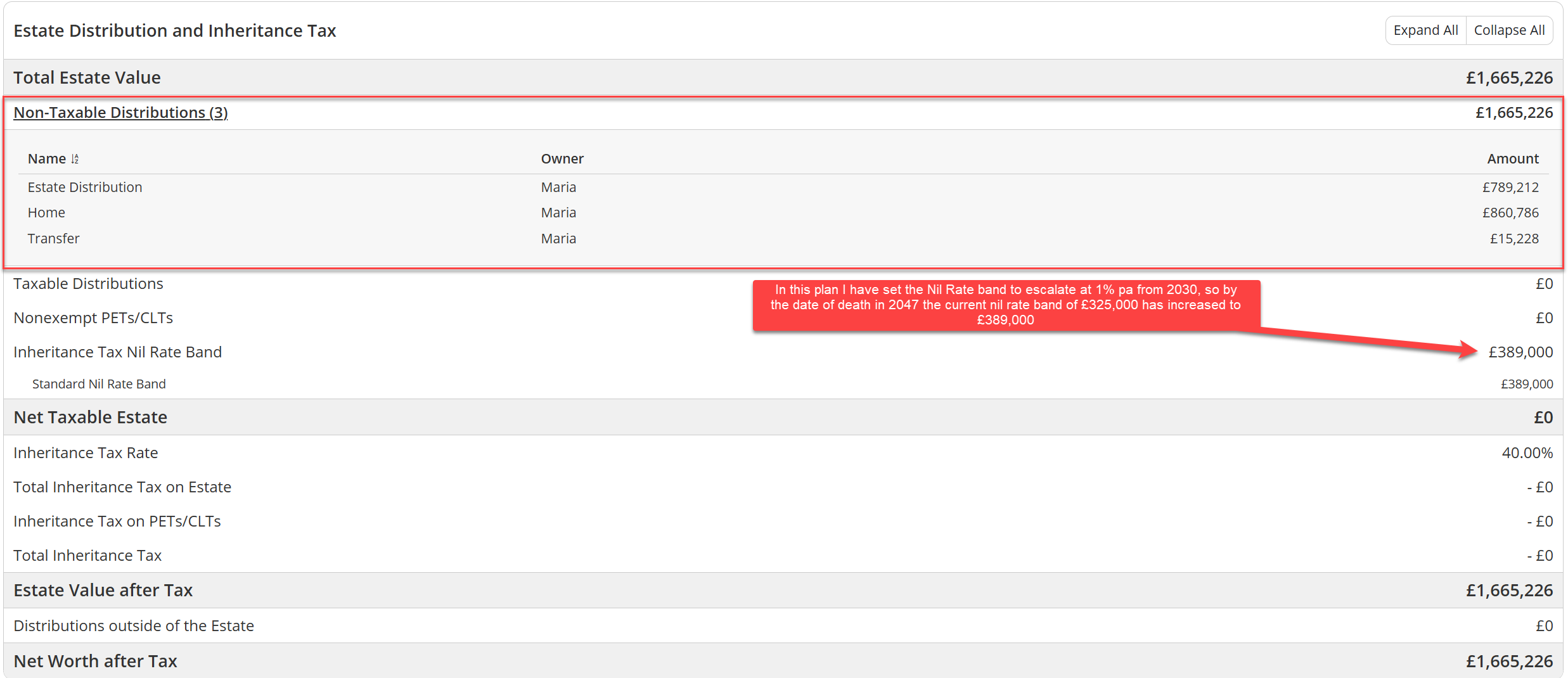Screen dimensions: 1568x678
Task: Click the Standard Nil Rate Band sub-item
Action: tap(99, 384)
